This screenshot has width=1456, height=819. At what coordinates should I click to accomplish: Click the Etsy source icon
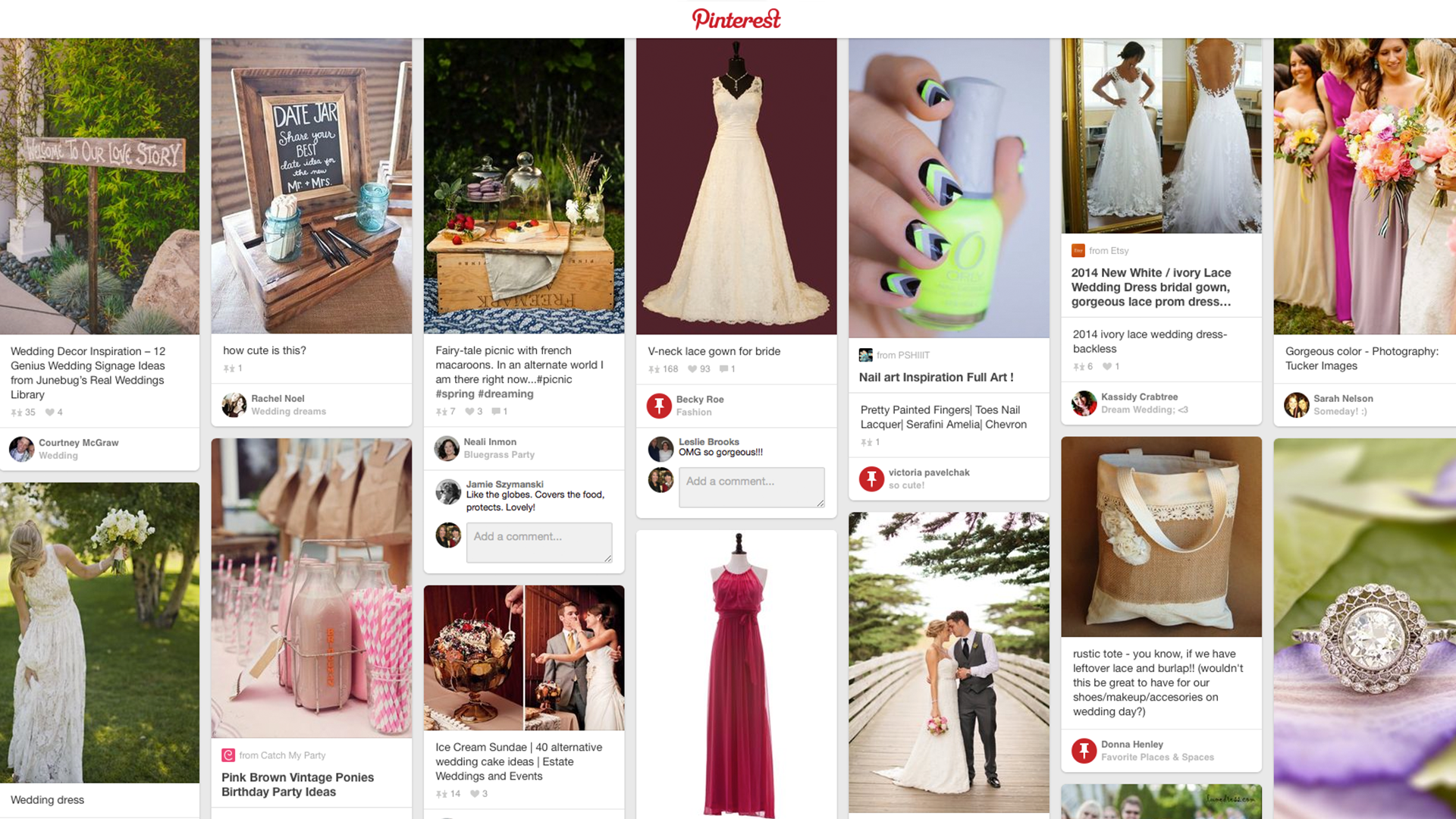pos(1078,250)
